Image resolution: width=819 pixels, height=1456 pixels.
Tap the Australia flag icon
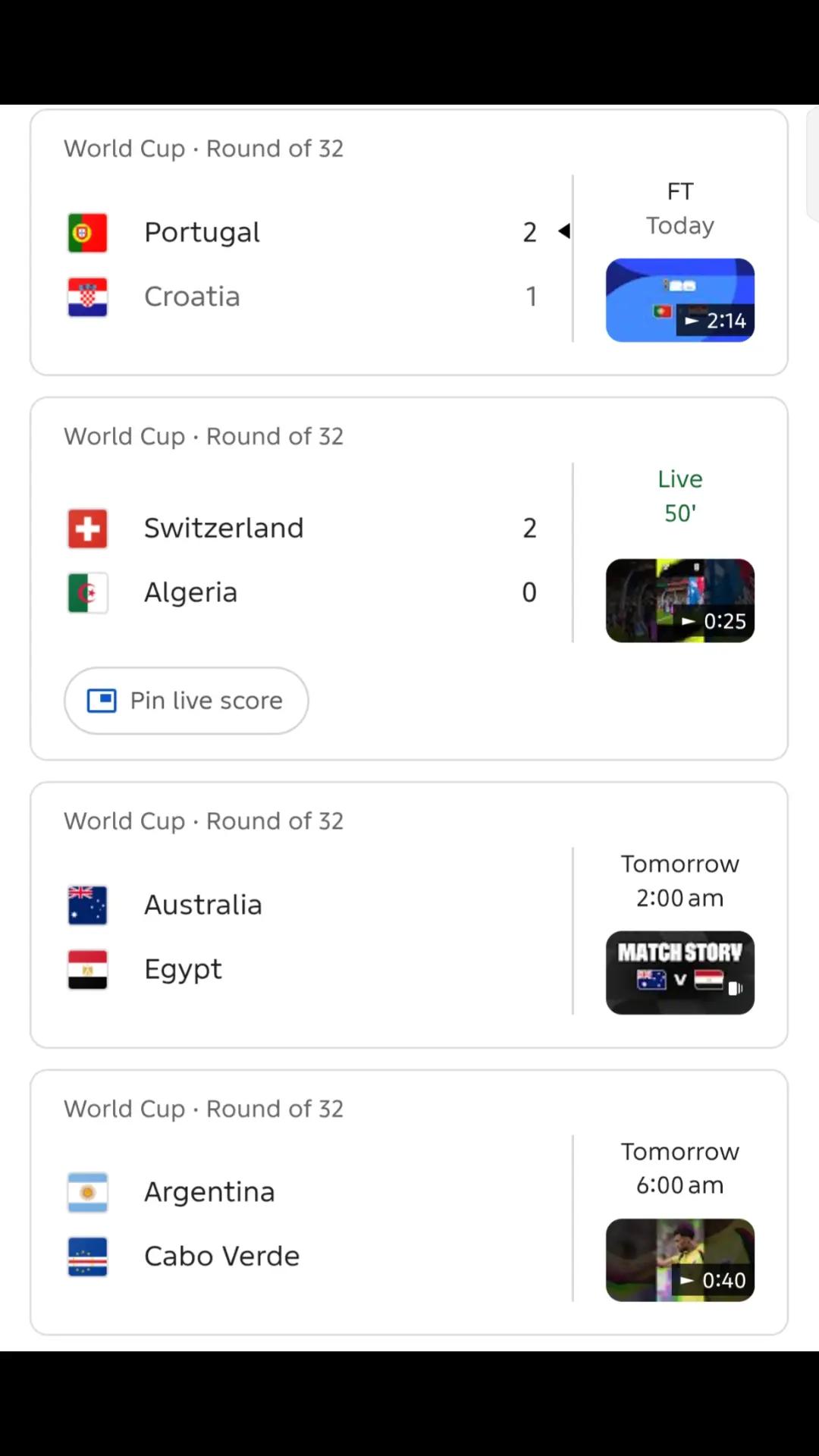(x=87, y=905)
